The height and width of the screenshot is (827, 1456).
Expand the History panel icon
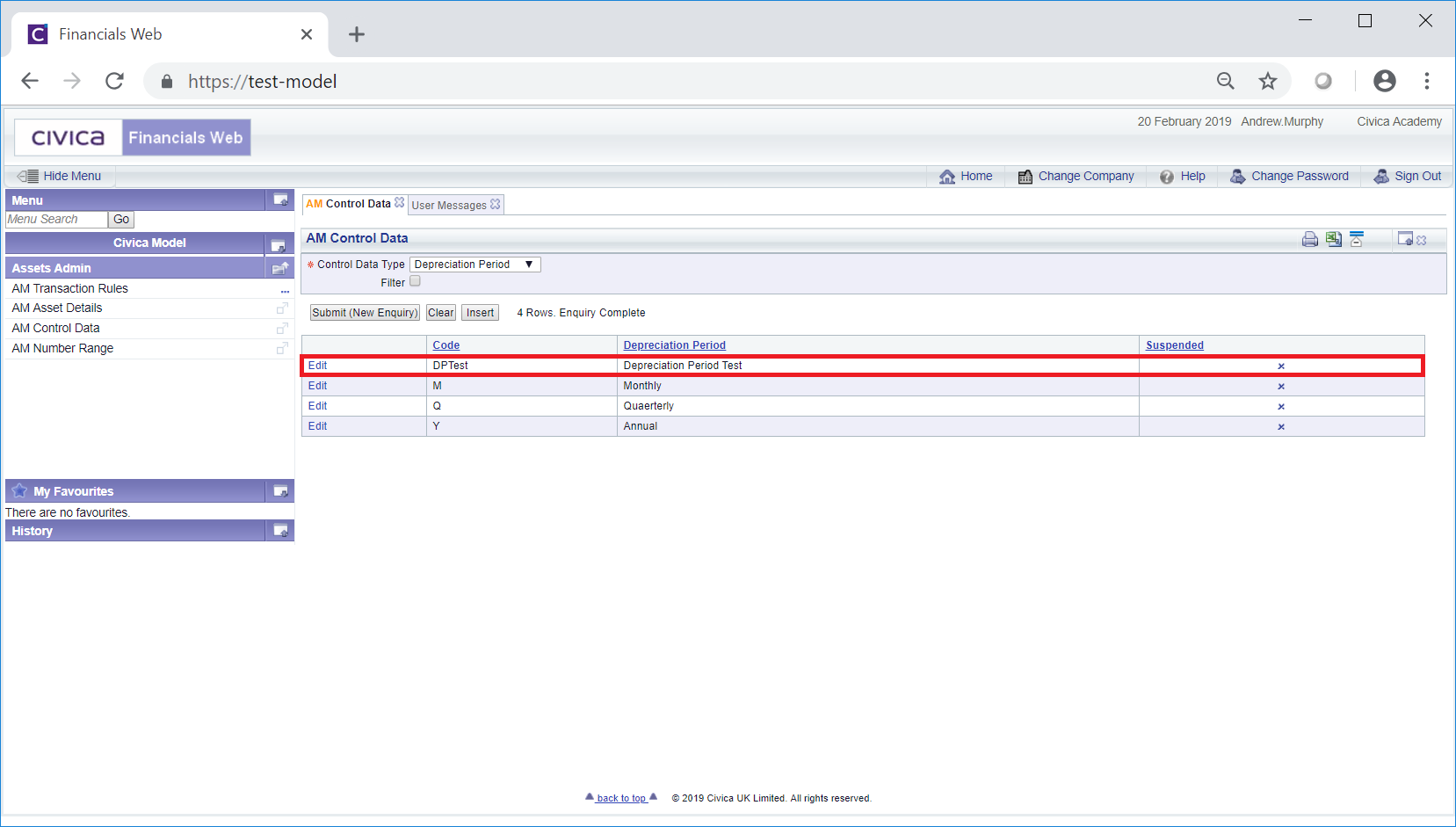coord(280,530)
